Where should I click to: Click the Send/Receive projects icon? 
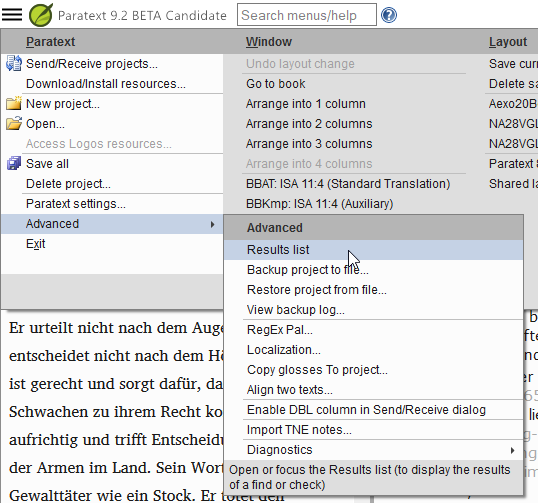point(14,63)
